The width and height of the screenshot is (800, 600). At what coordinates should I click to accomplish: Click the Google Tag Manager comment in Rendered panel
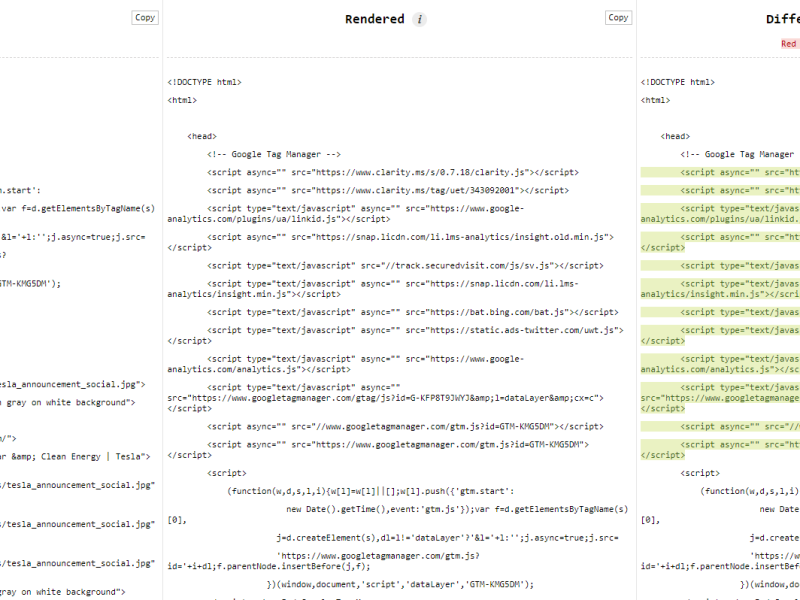(274, 154)
